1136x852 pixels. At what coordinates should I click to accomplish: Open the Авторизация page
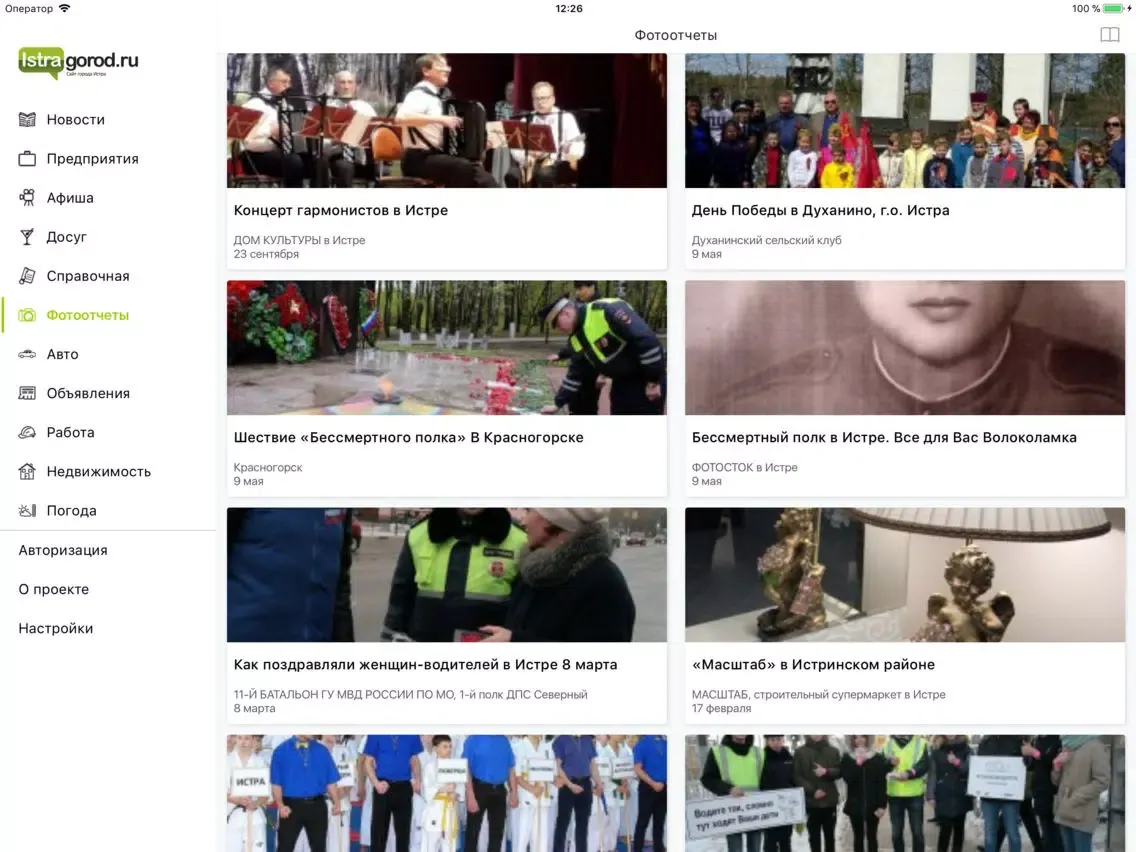coord(63,551)
